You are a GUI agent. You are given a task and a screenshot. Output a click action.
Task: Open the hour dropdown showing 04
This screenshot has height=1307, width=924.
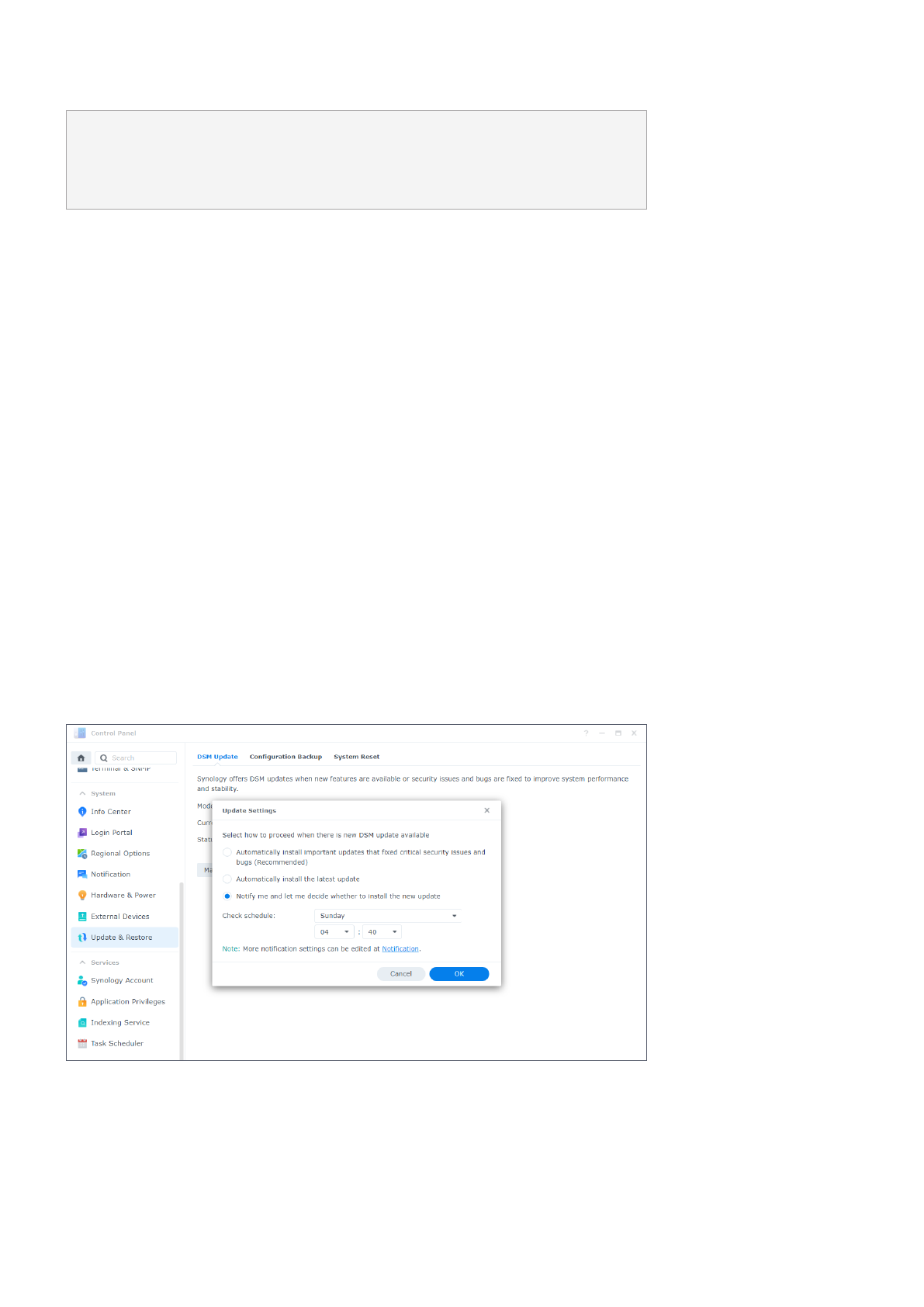(x=334, y=932)
